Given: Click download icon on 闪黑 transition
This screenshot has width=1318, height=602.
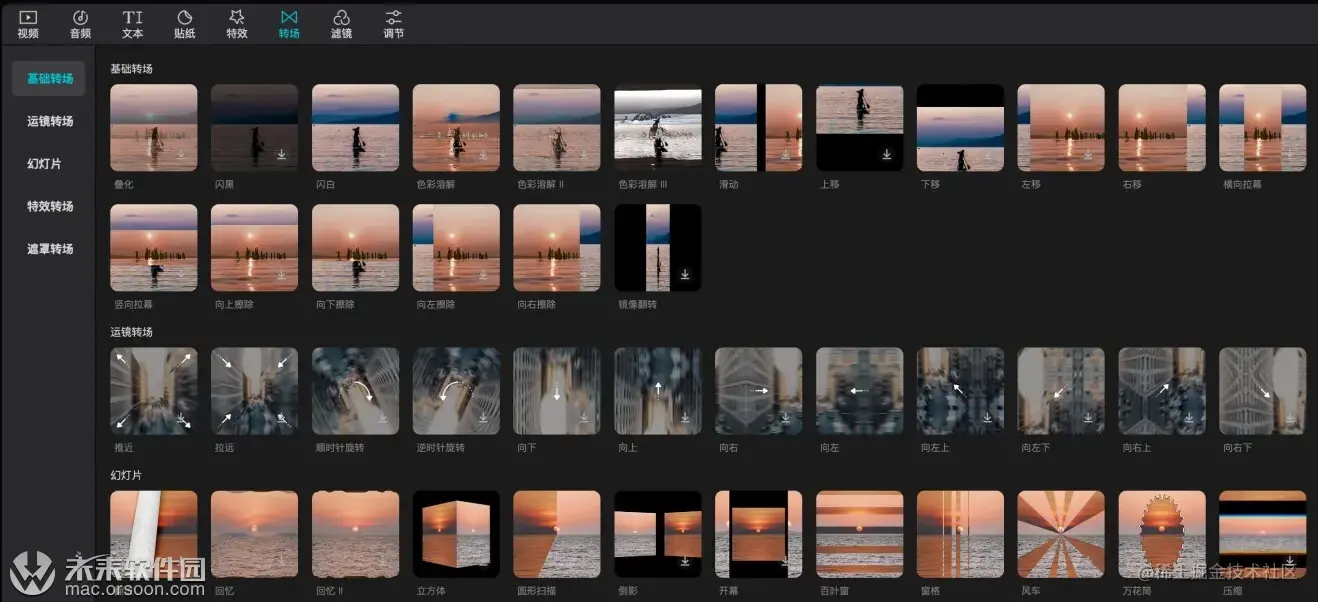Looking at the screenshot, I should pos(282,154).
